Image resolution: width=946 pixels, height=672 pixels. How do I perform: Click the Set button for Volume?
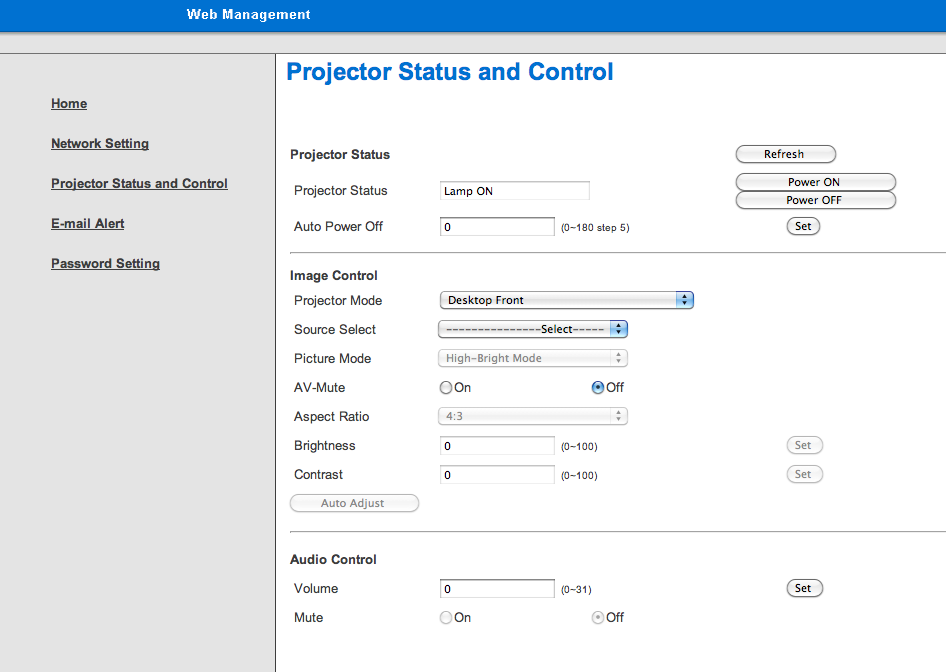pos(804,588)
